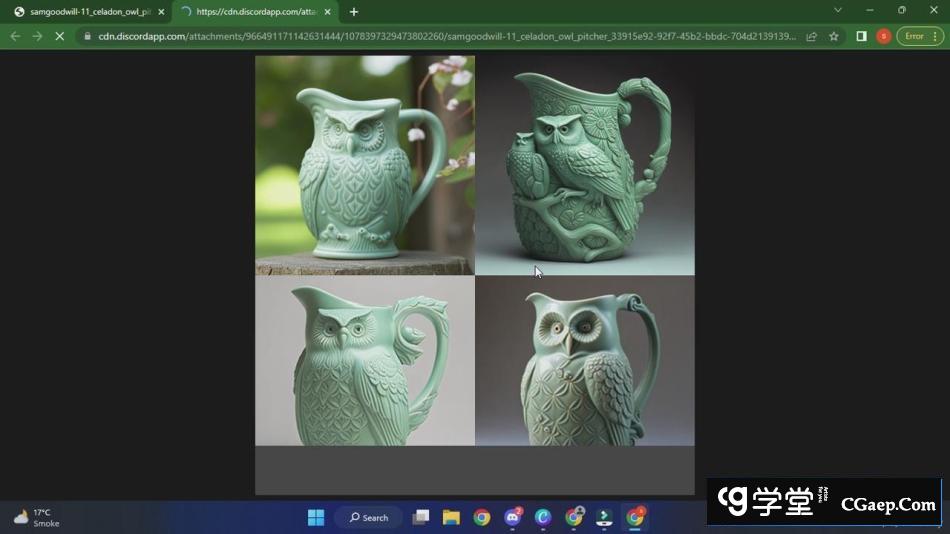Bookmark this page with the star icon

tap(834, 36)
